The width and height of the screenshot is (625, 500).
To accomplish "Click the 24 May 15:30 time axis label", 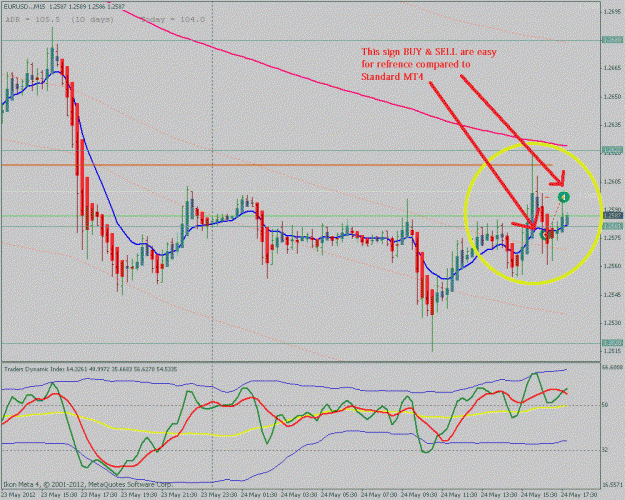I will pyautogui.click(x=539, y=495).
